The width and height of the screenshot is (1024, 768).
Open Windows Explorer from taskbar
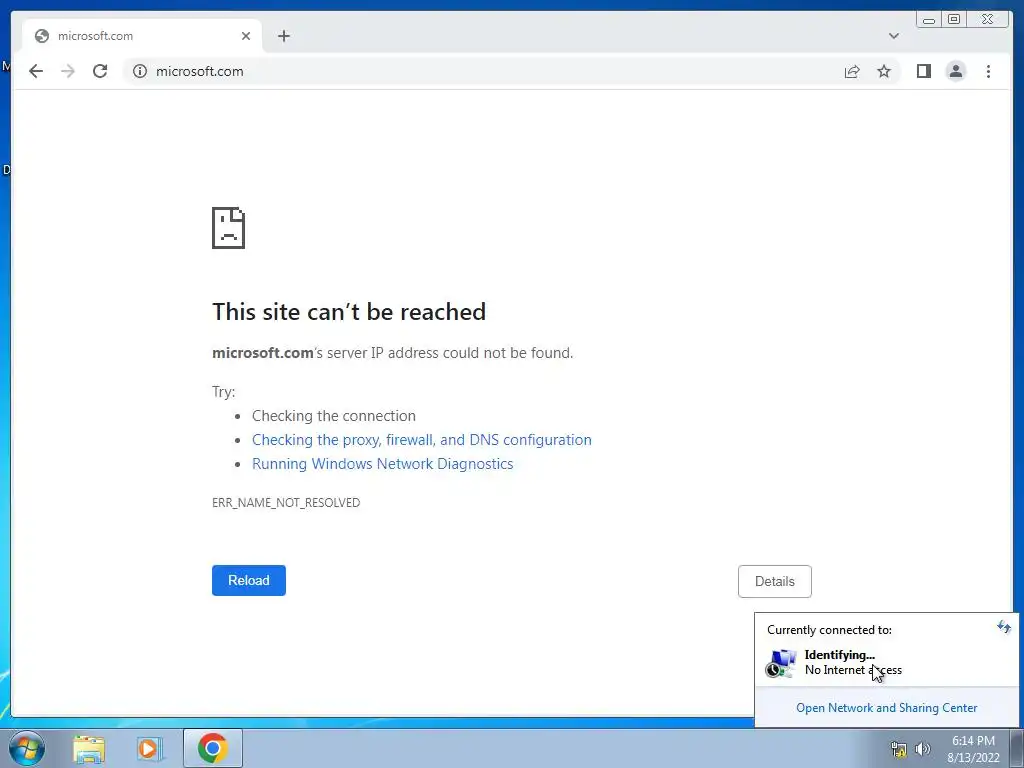89,748
